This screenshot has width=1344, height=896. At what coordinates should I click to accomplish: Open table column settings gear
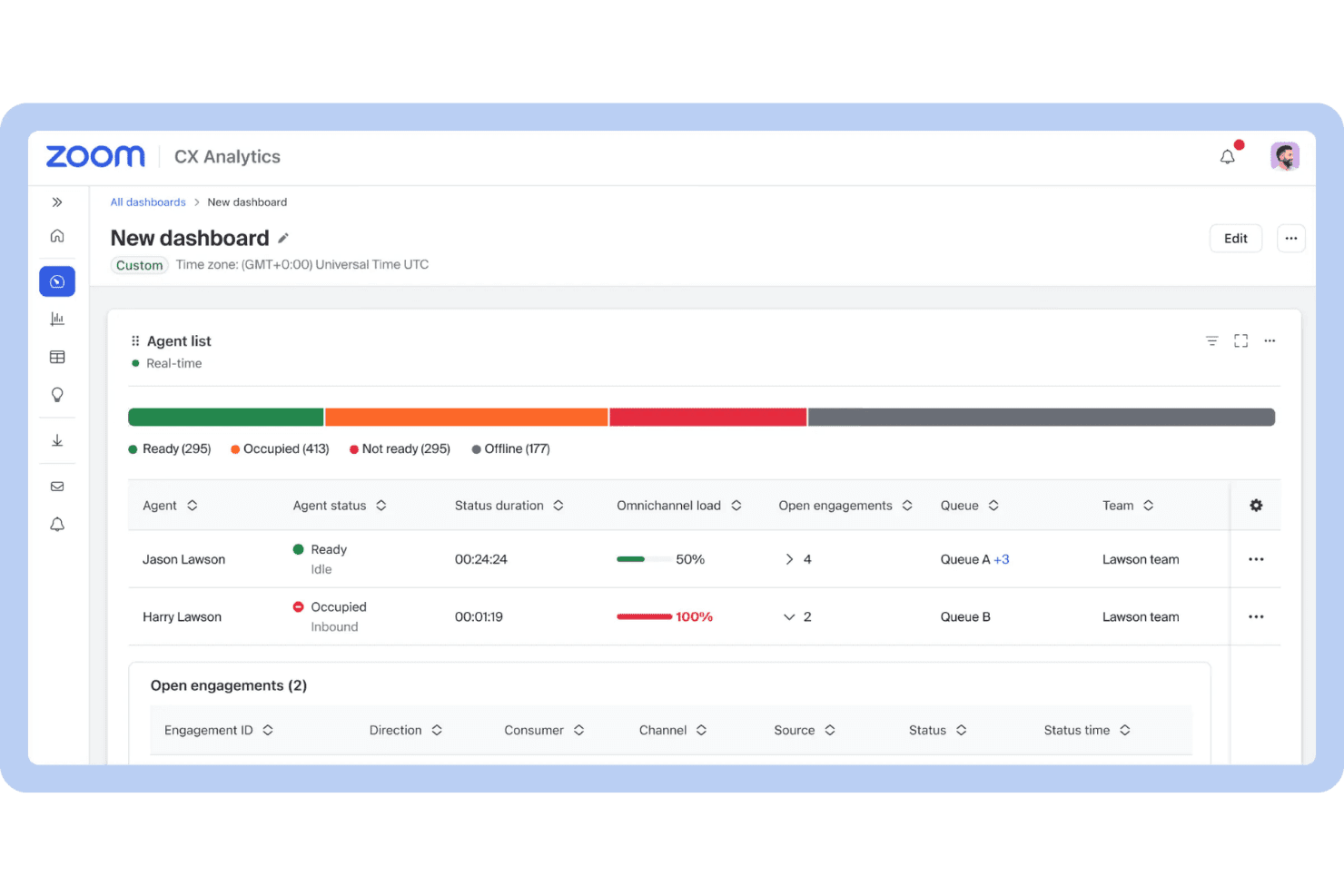1256,506
